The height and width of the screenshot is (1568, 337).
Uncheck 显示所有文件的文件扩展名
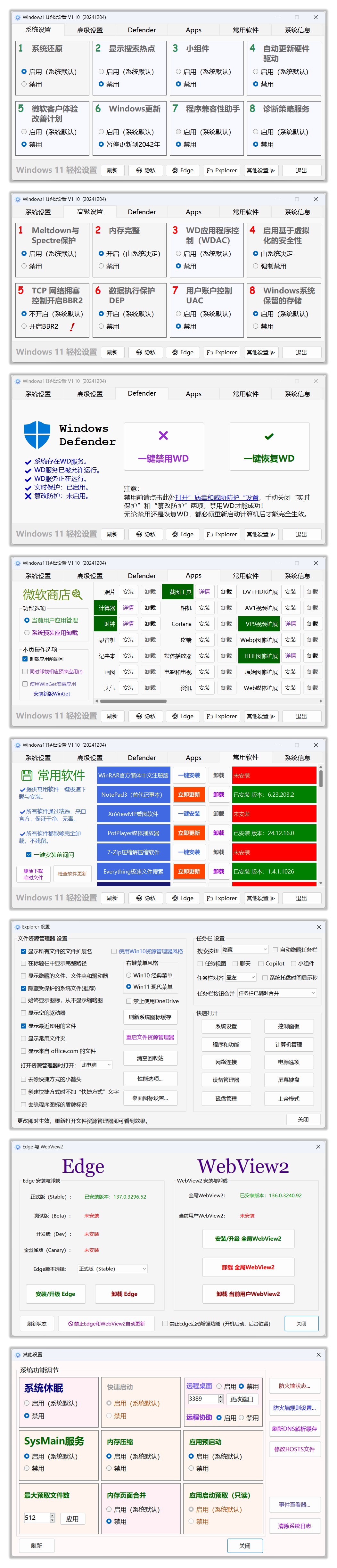(57, 951)
